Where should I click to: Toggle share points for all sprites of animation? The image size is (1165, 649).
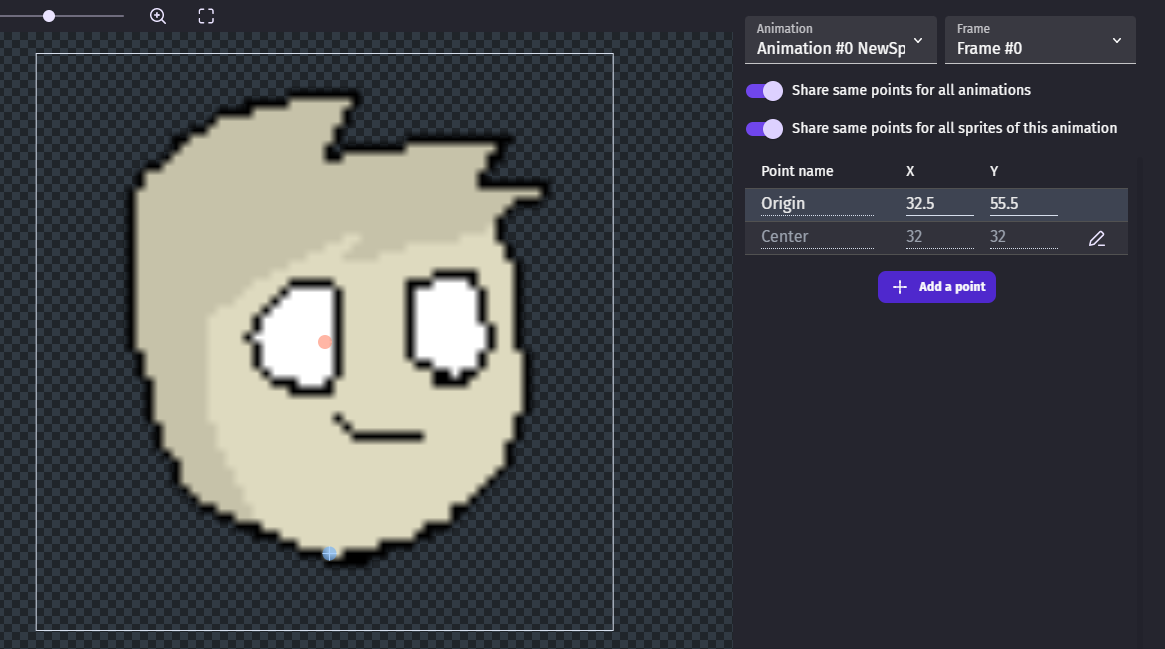coord(764,128)
